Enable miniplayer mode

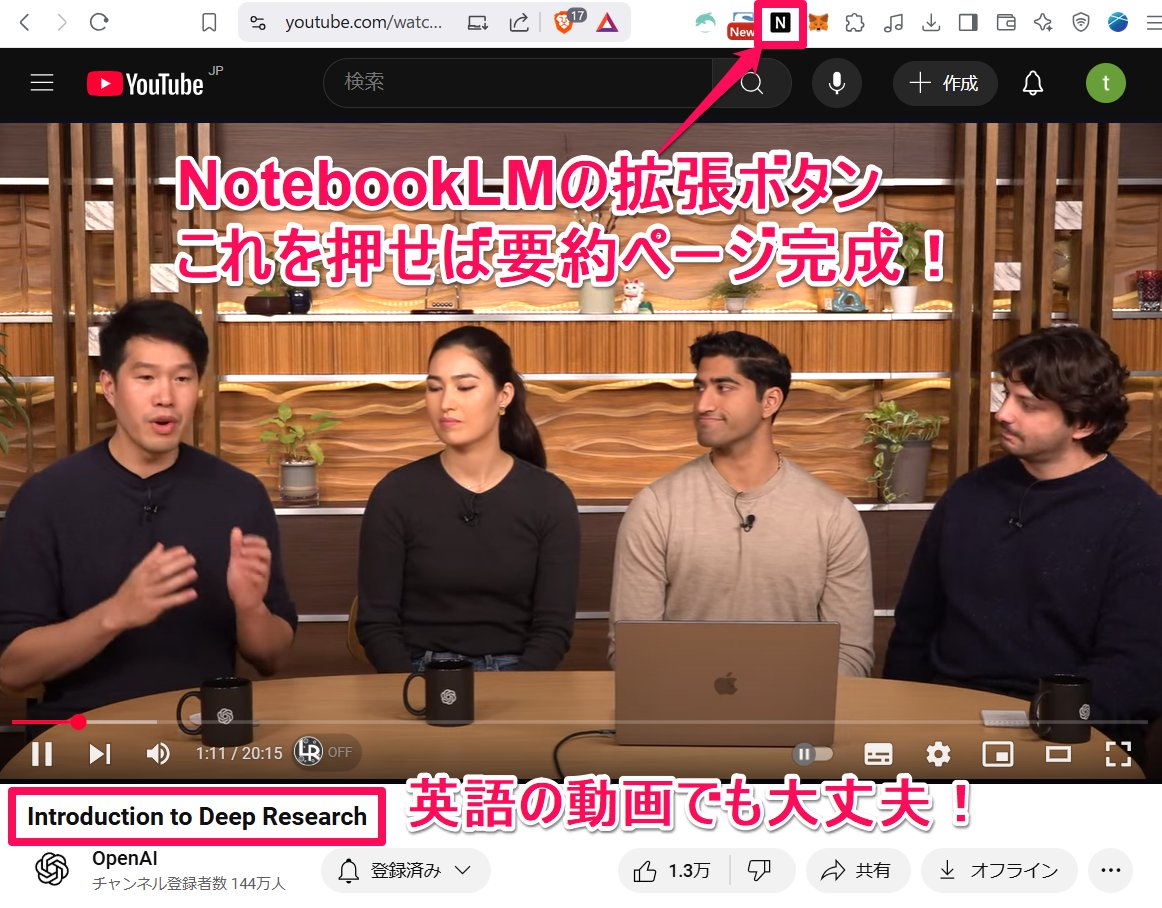[x=997, y=755]
